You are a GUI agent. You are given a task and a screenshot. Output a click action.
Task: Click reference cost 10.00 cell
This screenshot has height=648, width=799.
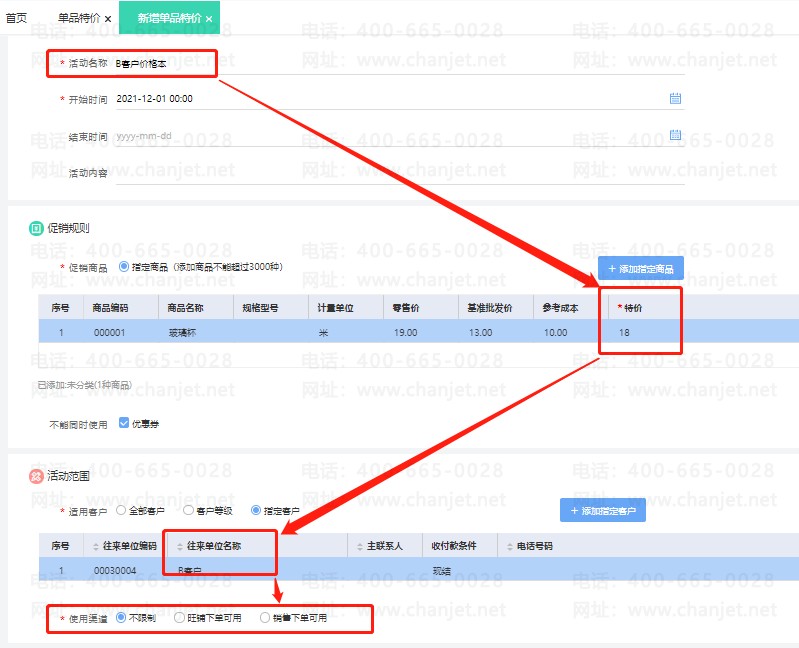555,333
